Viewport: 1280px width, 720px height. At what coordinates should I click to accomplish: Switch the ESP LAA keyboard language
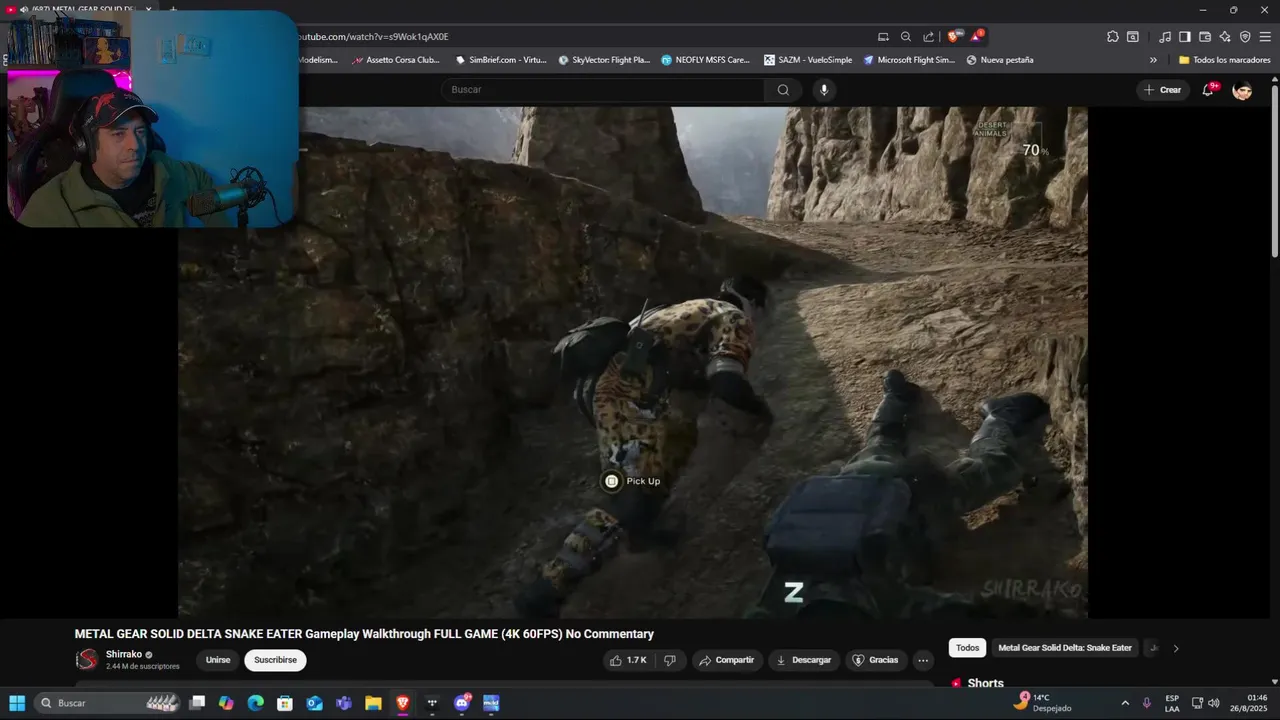[1172, 703]
